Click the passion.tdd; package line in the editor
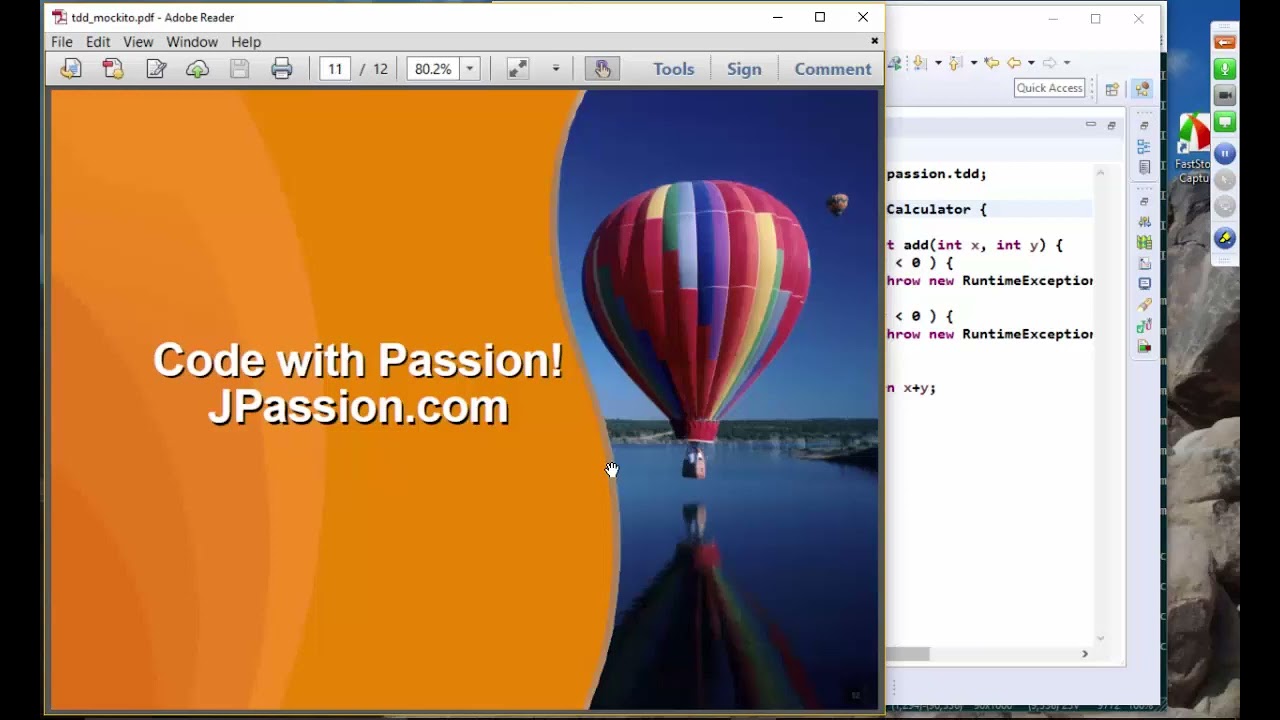Image resolution: width=1280 pixels, height=720 pixels. click(936, 174)
